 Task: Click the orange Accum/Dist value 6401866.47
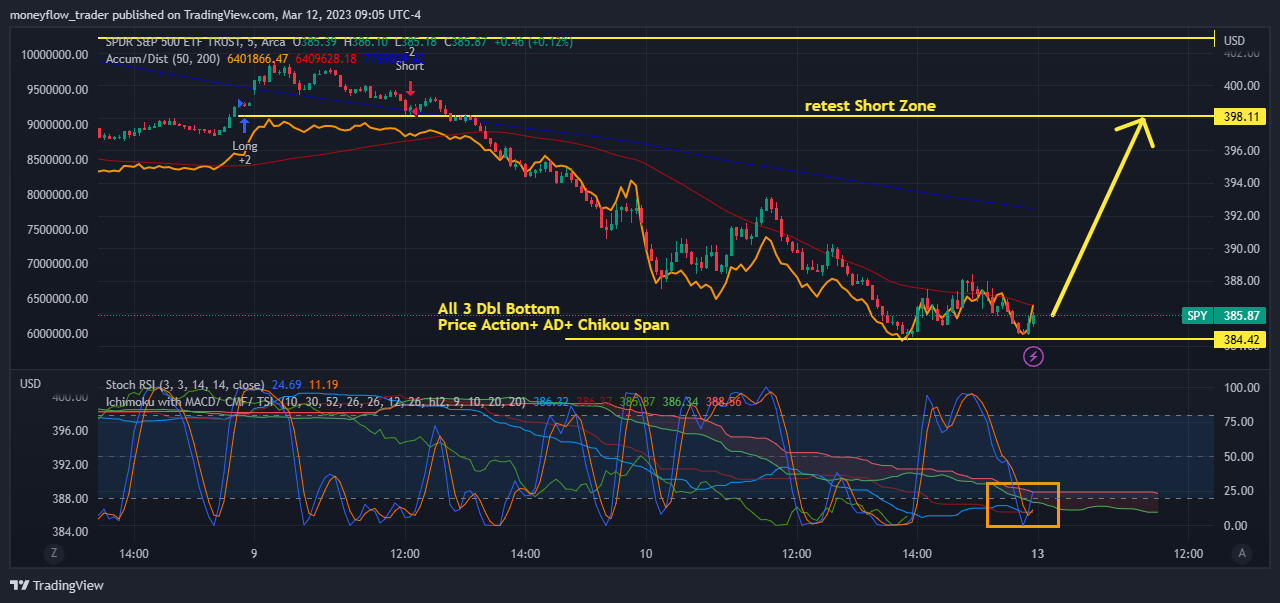258,59
